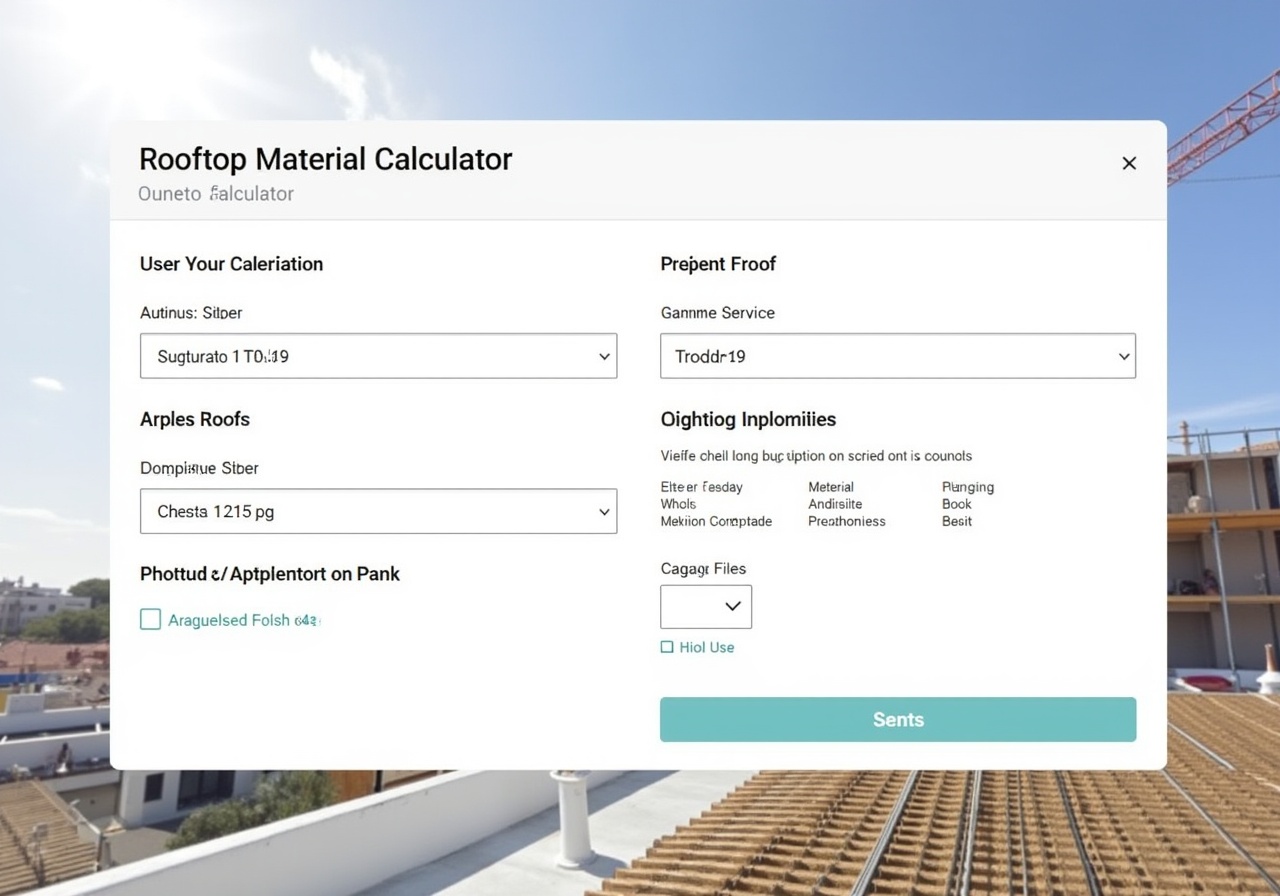Enable the 'Araguelsed Folsh' checkbox
The image size is (1280, 896).
coord(150,620)
